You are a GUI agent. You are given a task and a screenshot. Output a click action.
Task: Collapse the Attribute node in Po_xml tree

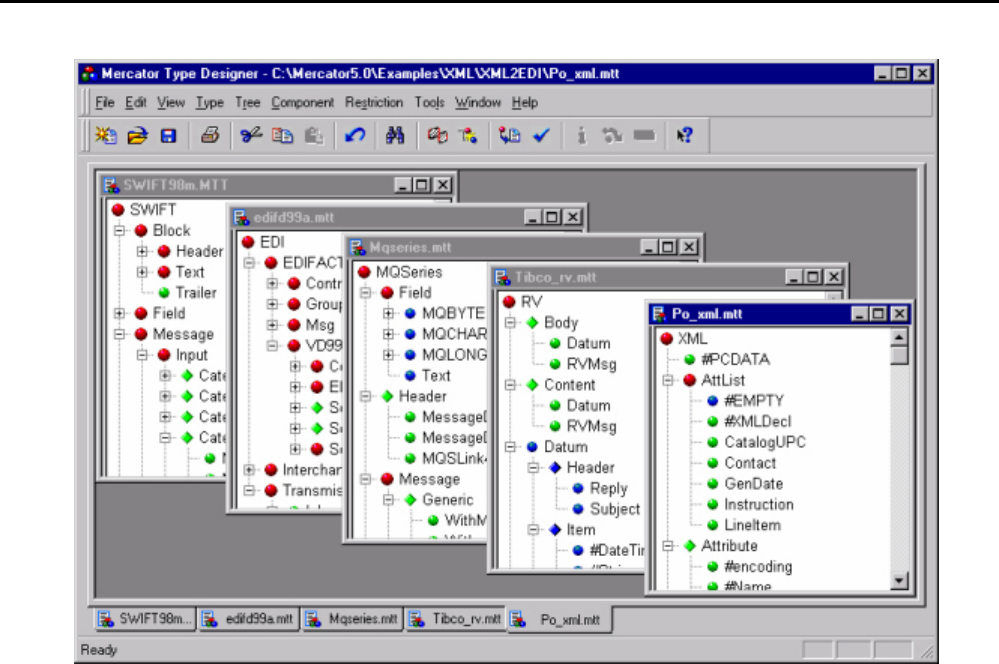click(x=667, y=546)
